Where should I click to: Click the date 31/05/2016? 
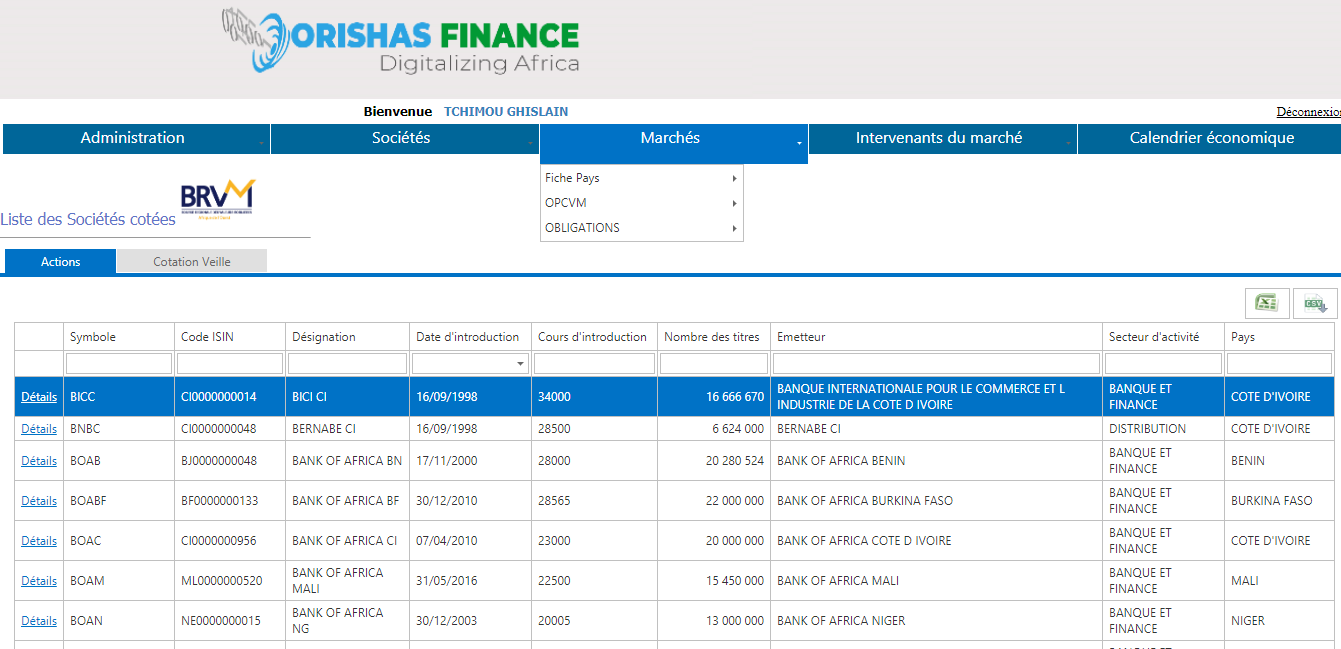coord(447,581)
